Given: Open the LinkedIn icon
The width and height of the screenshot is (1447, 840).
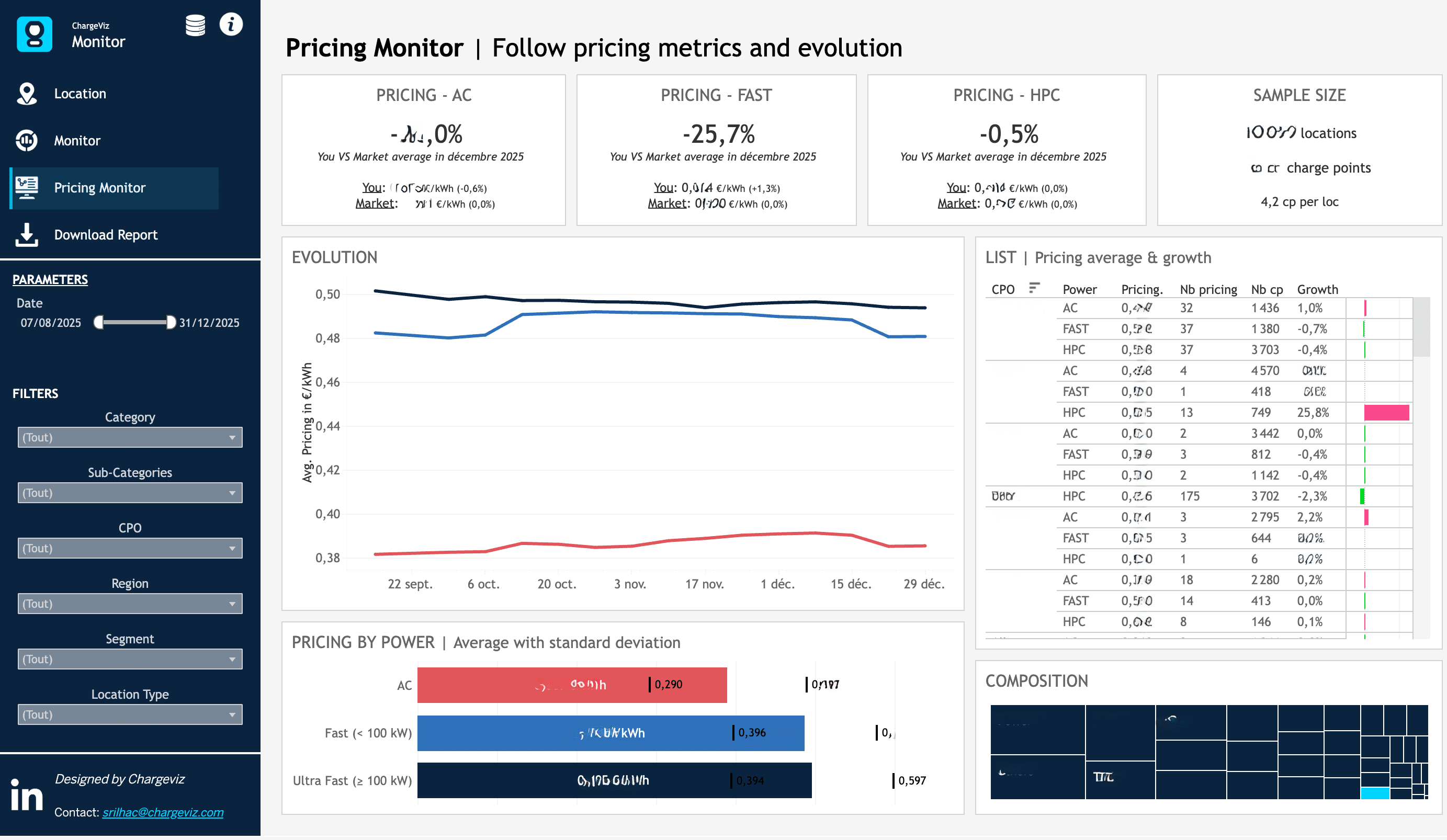Looking at the screenshot, I should pos(26,795).
